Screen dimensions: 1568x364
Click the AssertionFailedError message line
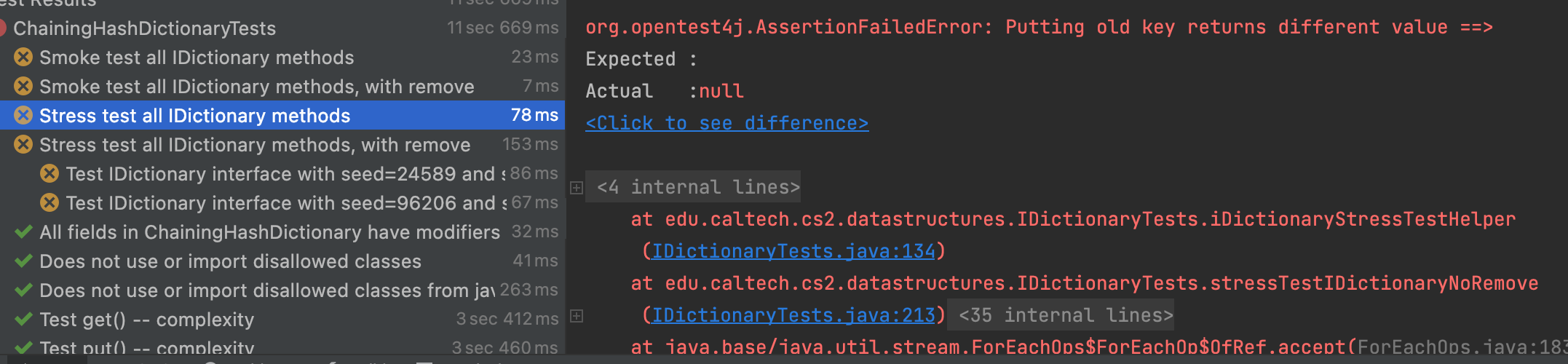pyautogui.click(x=1038, y=27)
